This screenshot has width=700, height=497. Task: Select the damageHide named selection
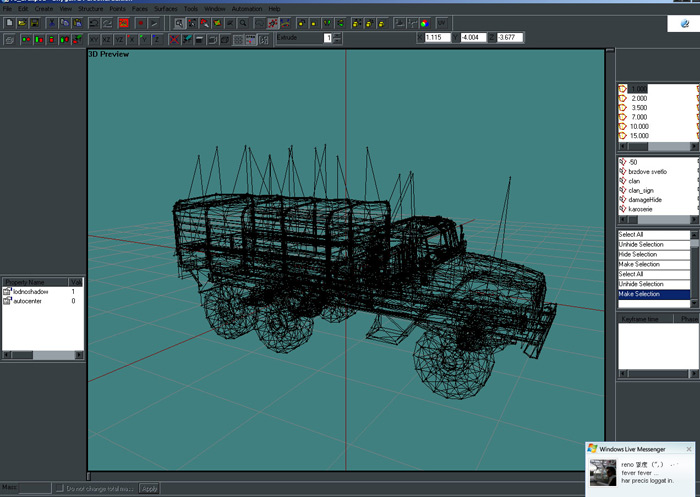[646, 200]
